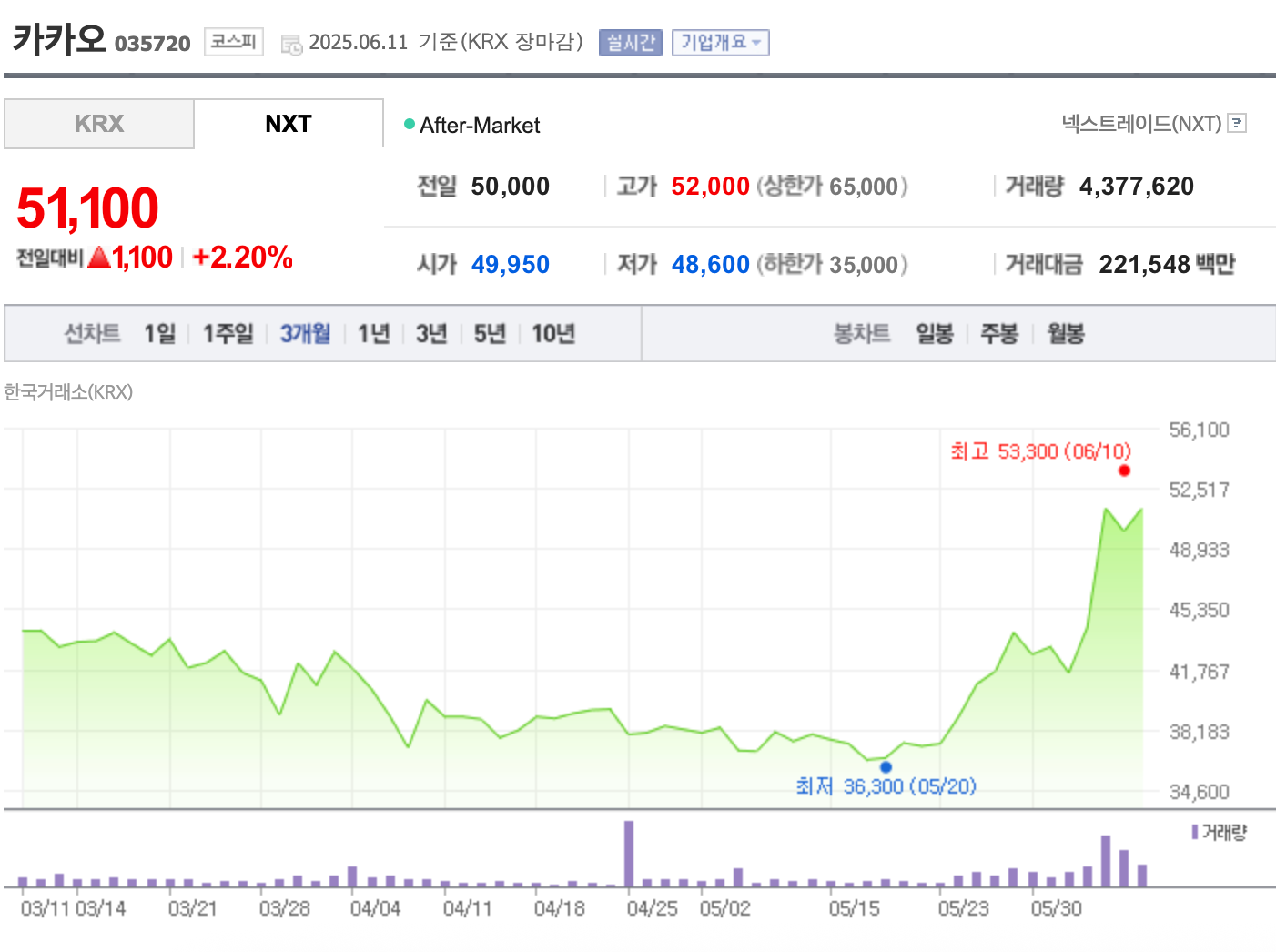The image size is (1276, 952).
Task: Click the blue lowest price marker dot
Action: pos(886,766)
